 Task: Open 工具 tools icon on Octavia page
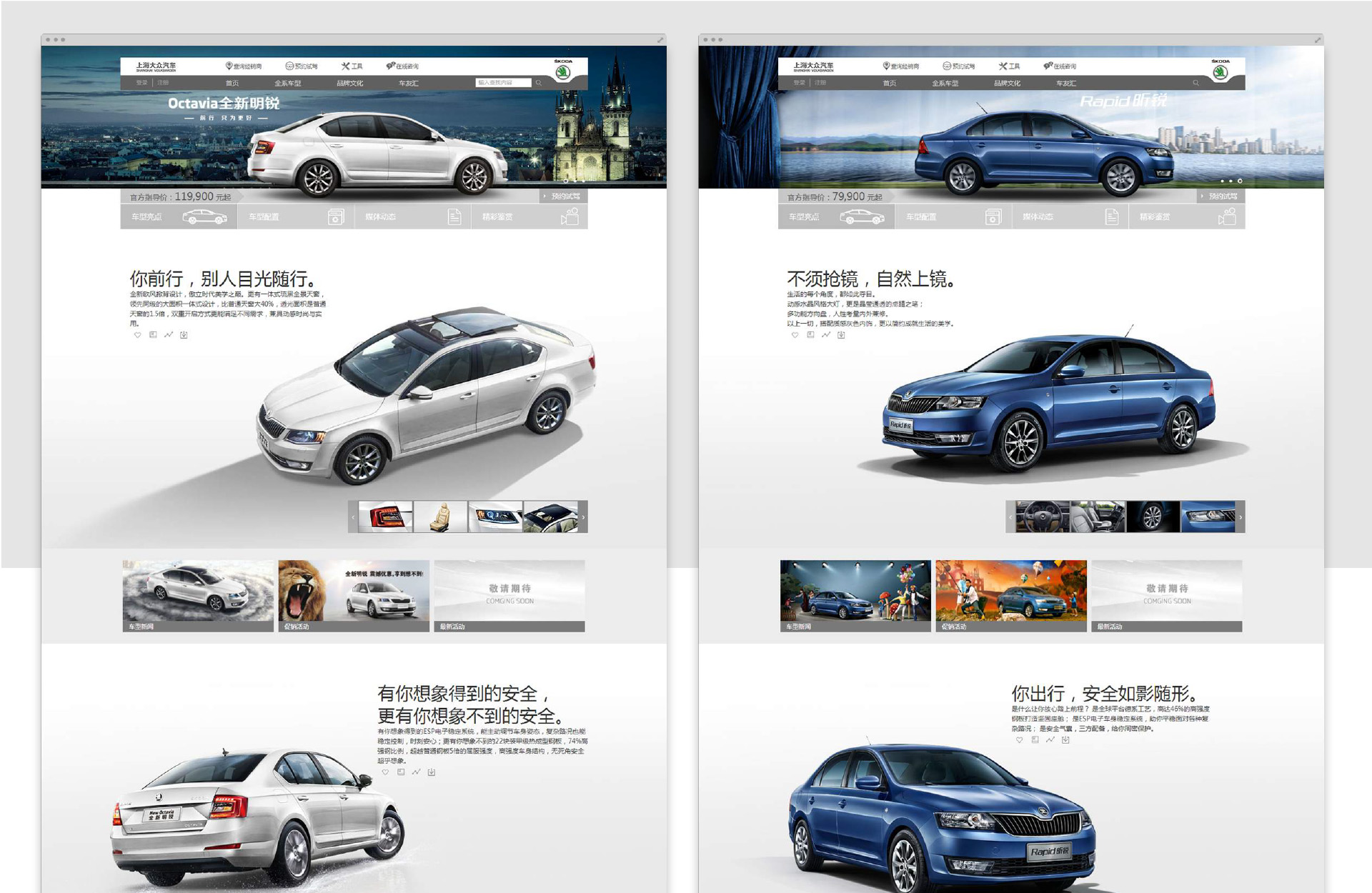(x=345, y=66)
